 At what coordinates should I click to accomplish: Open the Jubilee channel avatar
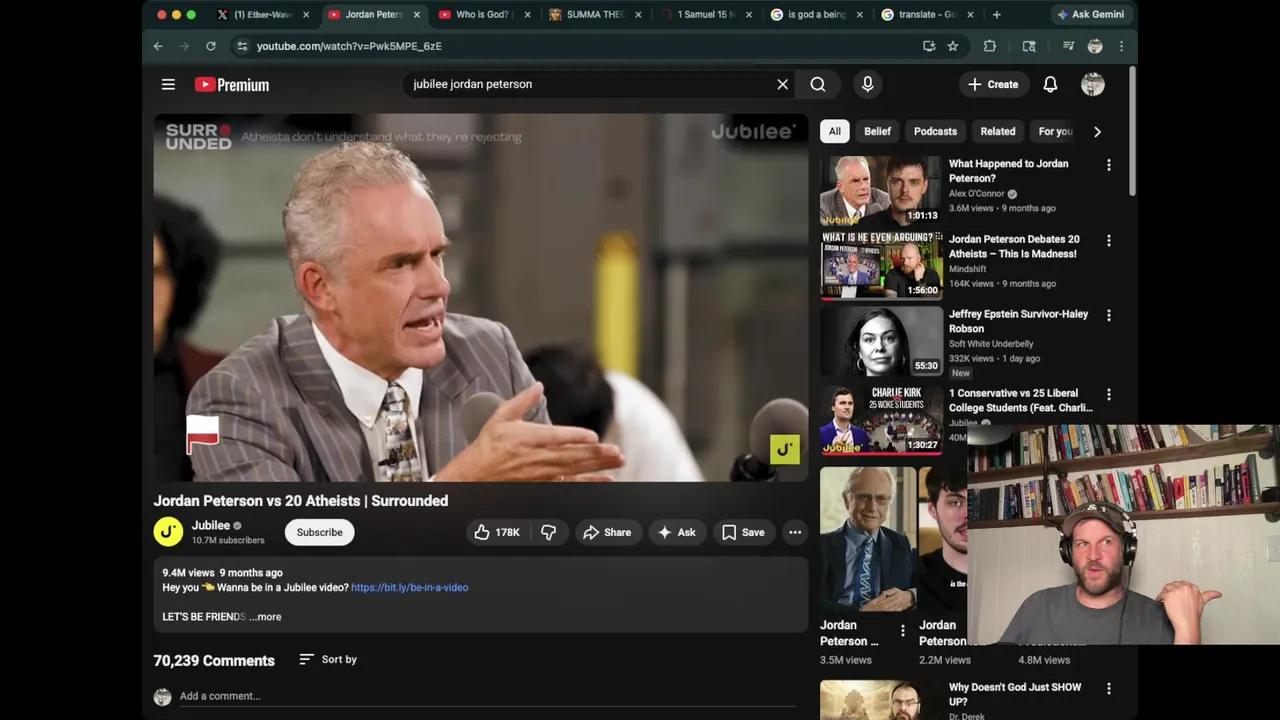point(168,532)
